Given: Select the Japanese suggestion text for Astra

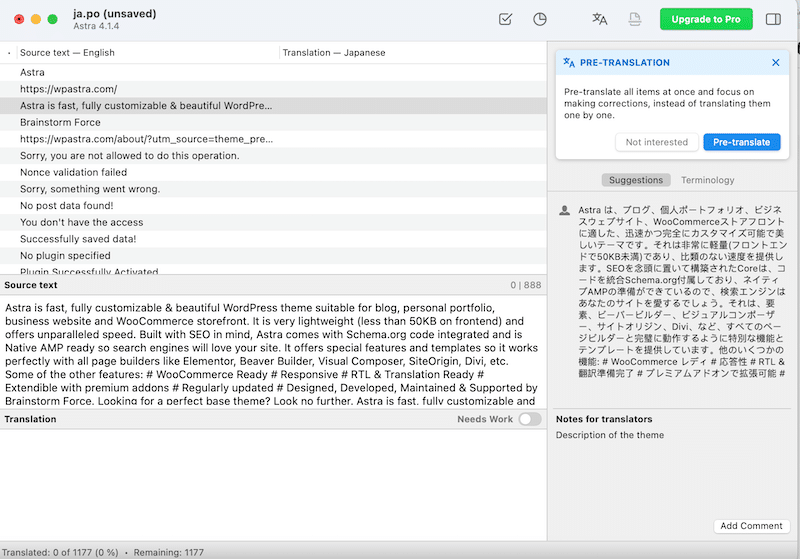Looking at the screenshot, I should (x=682, y=291).
